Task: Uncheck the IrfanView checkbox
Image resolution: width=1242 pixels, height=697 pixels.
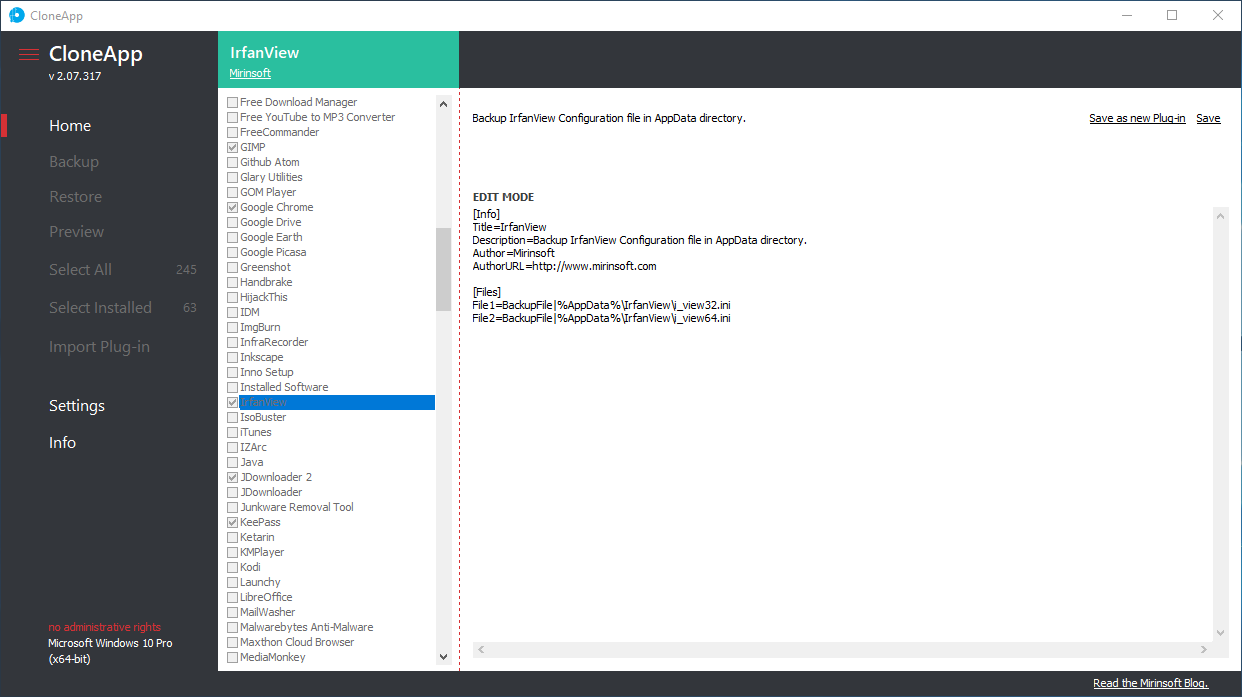Action: pos(232,402)
